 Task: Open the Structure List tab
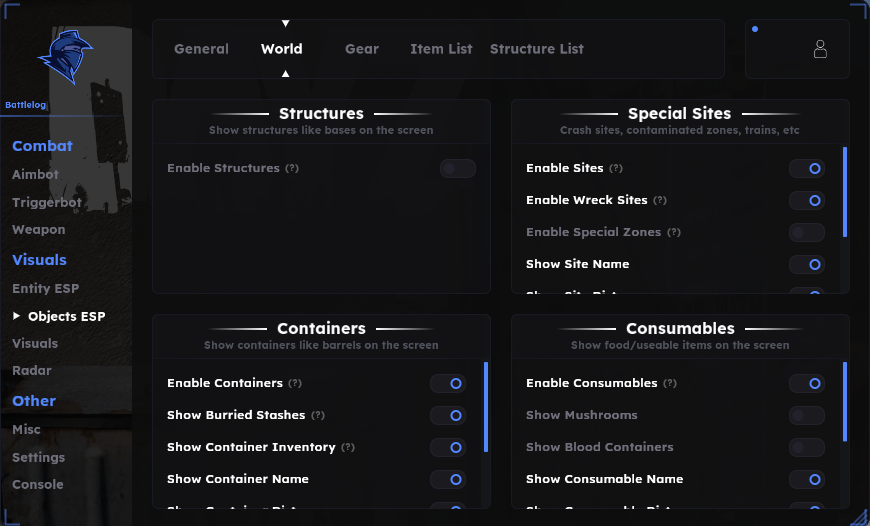[x=537, y=49]
